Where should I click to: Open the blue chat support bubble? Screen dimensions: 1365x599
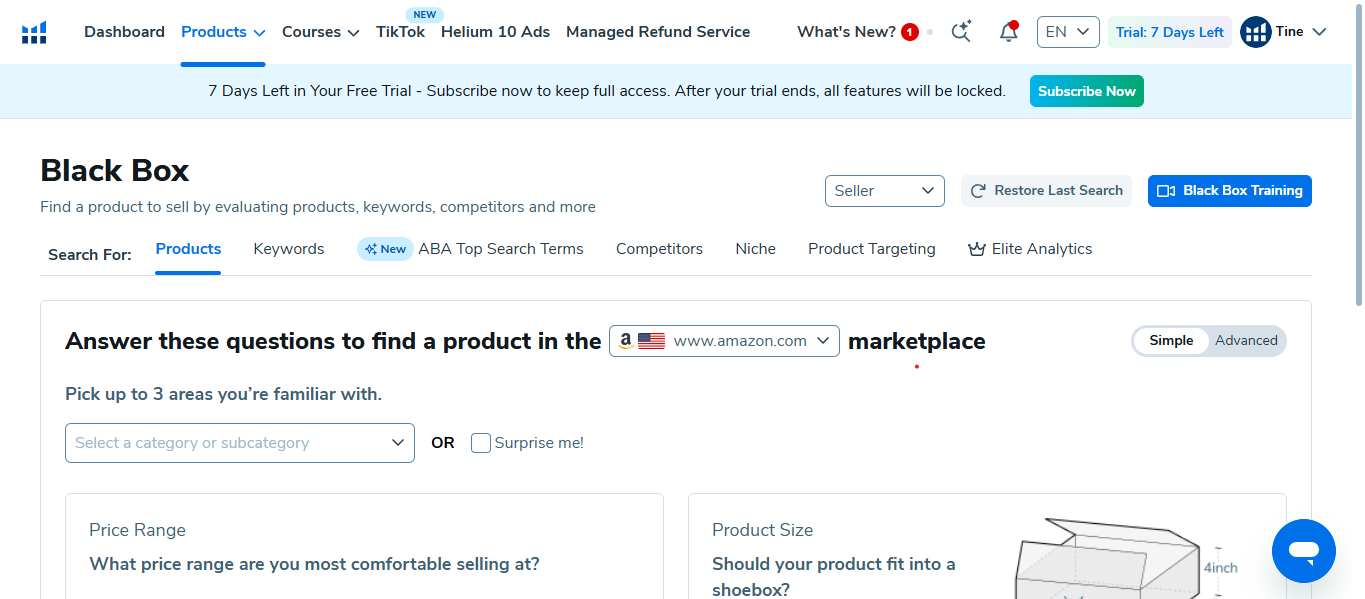(1303, 551)
